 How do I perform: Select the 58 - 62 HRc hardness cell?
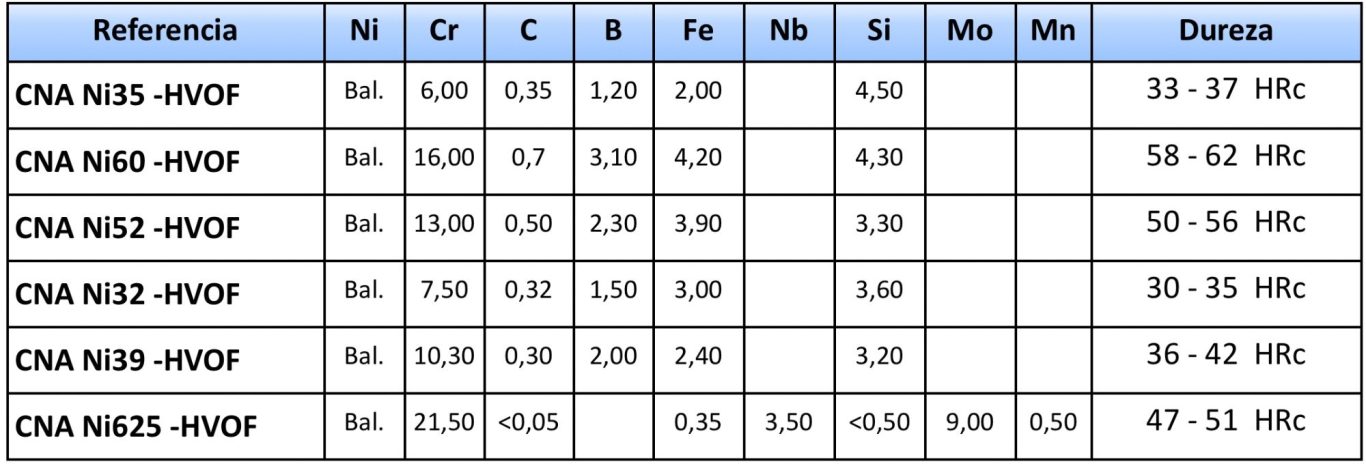(x=1225, y=160)
